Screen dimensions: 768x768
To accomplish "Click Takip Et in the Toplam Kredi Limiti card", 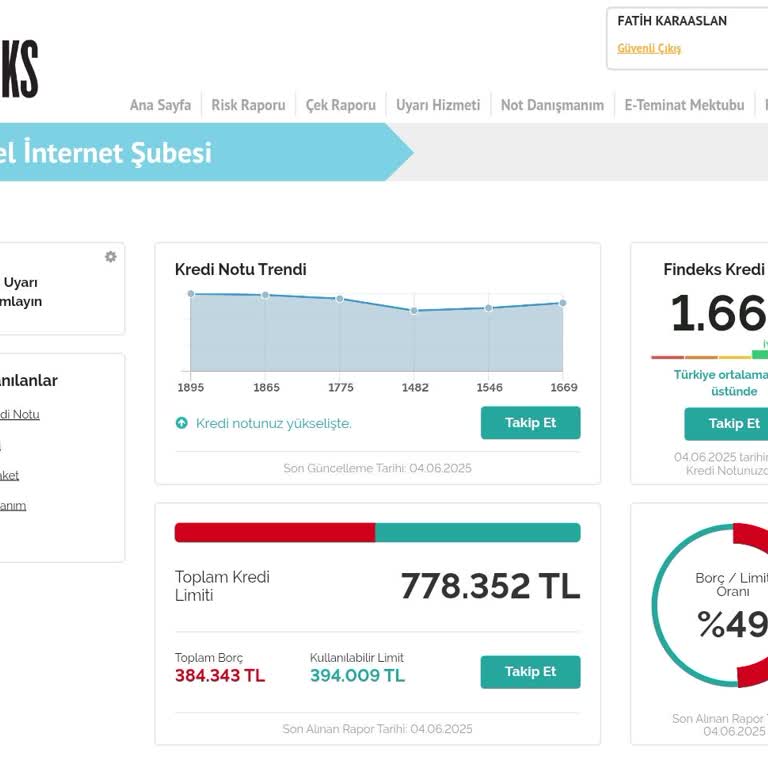I will 530,672.
